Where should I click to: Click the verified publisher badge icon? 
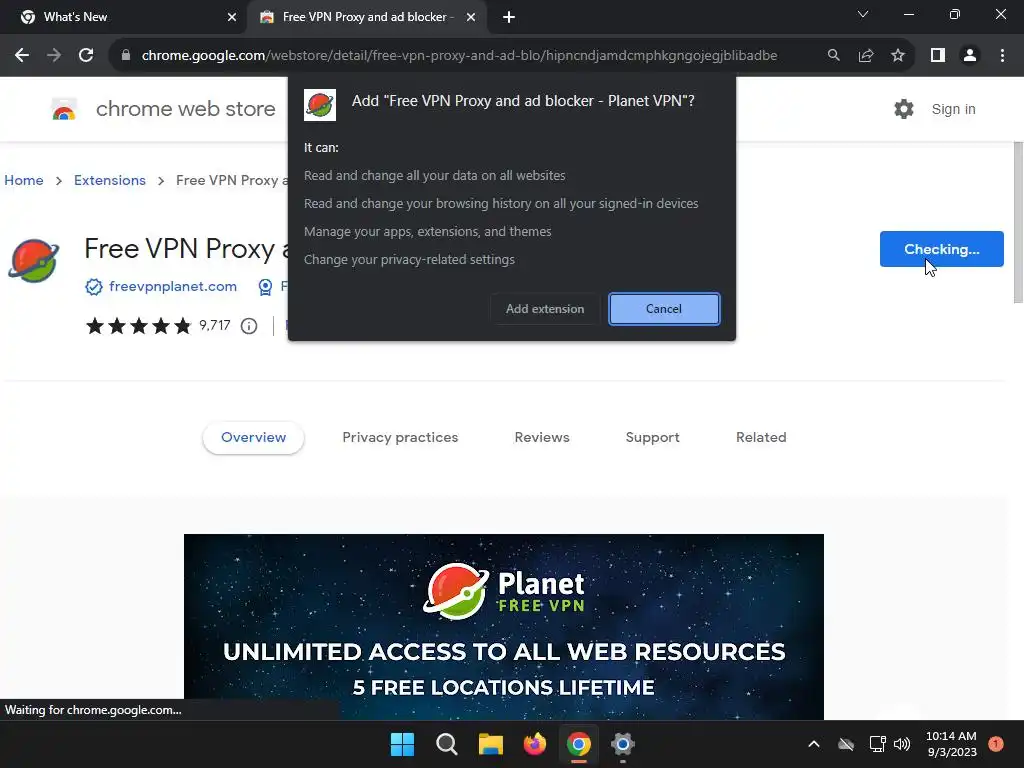(x=94, y=287)
